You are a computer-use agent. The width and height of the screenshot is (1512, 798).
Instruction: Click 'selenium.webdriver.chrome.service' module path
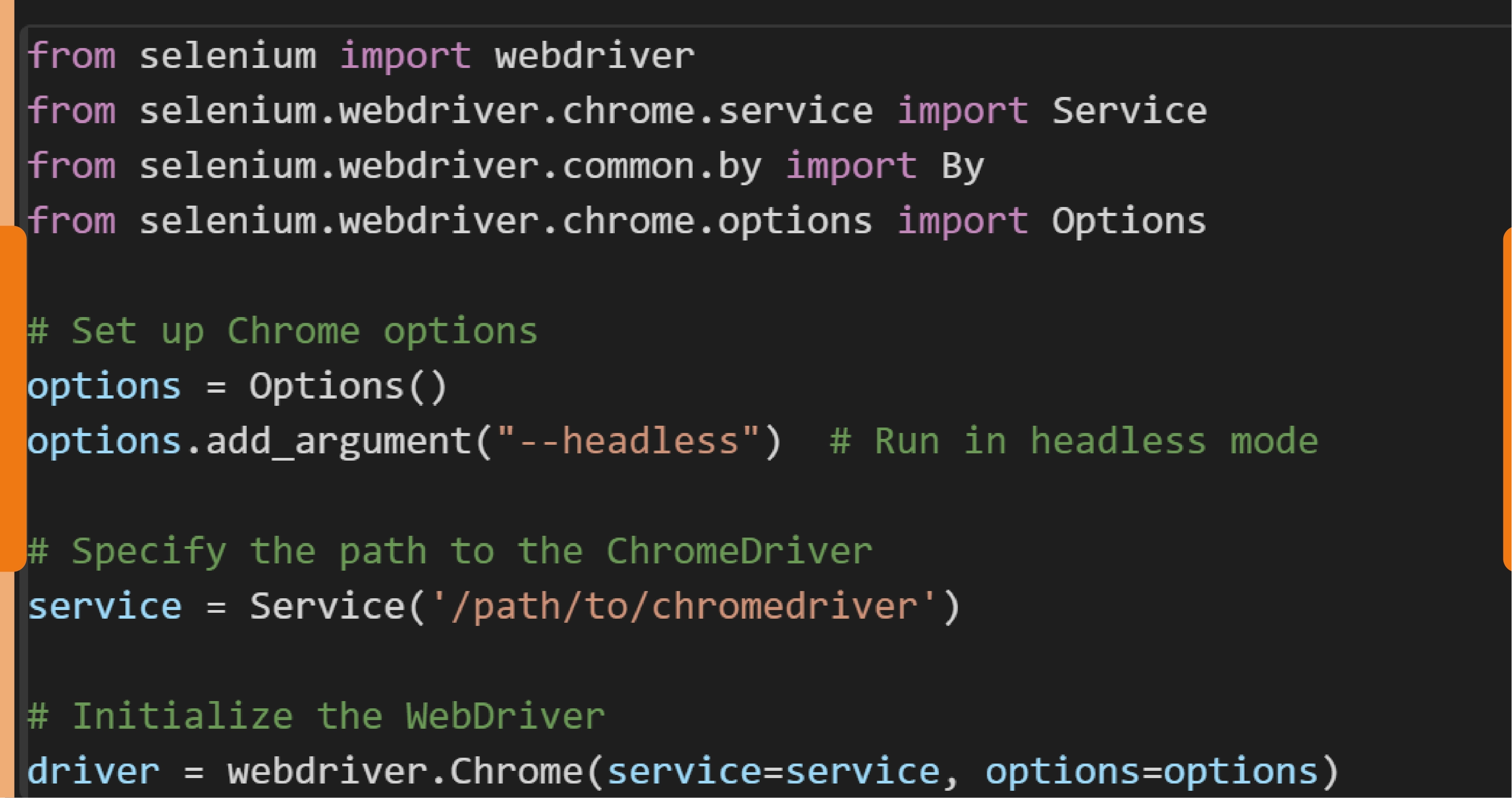506,111
